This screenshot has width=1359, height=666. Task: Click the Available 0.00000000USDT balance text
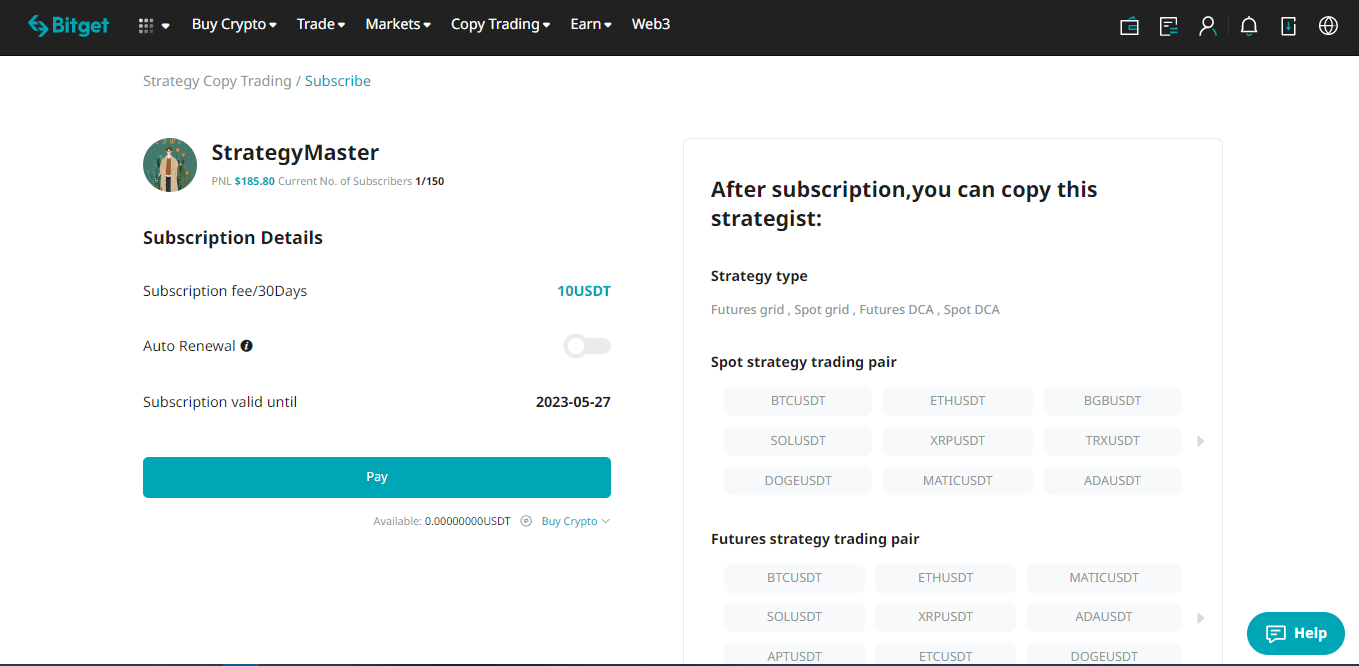coord(442,521)
